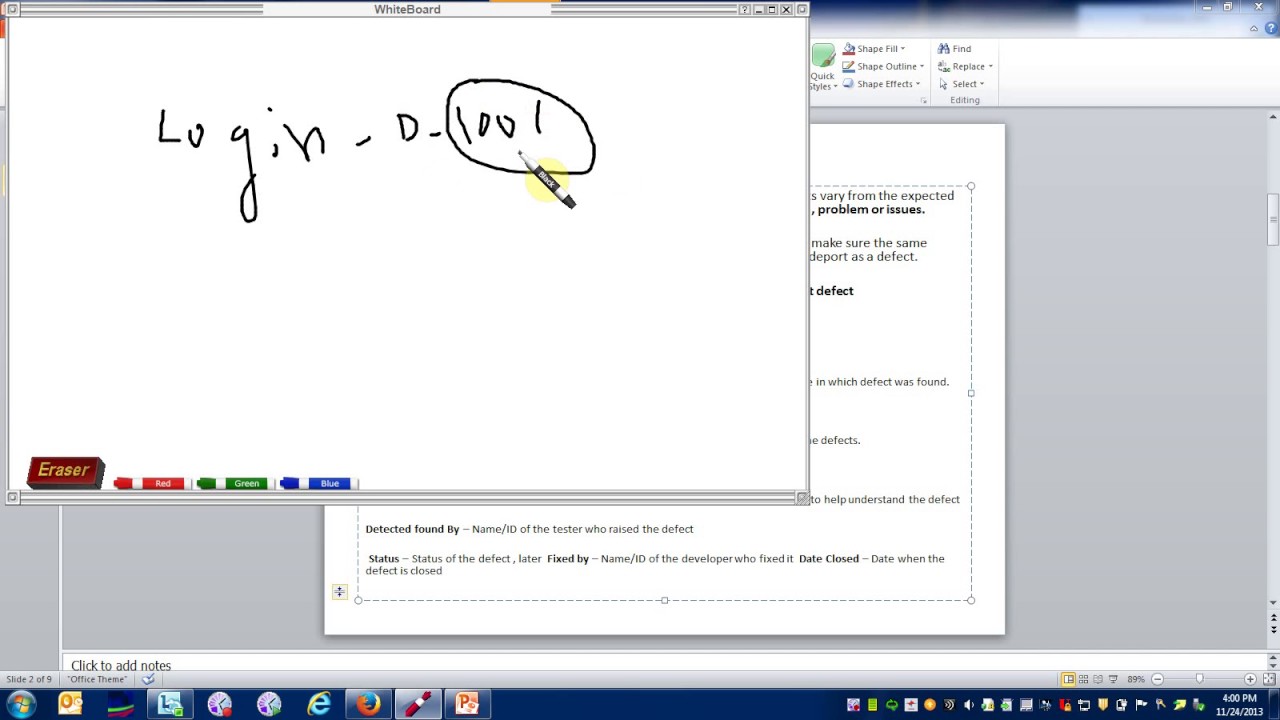This screenshot has height=720, width=1280.
Task: Pick the Eraser tool on the WhiteBoard
Action: tap(65, 471)
